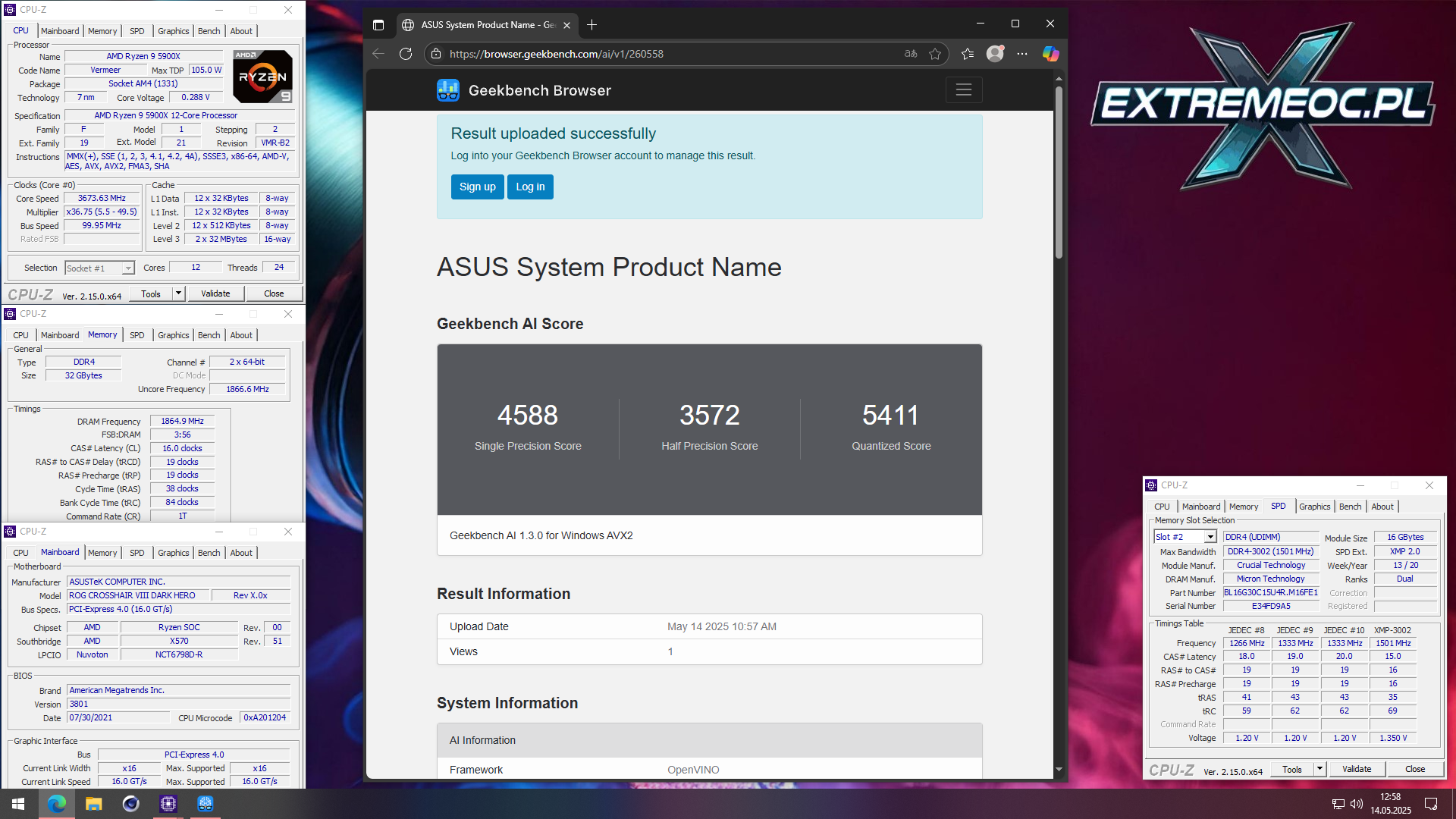1456x819 pixels.
Task: Click the Ryzen 9 logo image
Action: (x=262, y=76)
